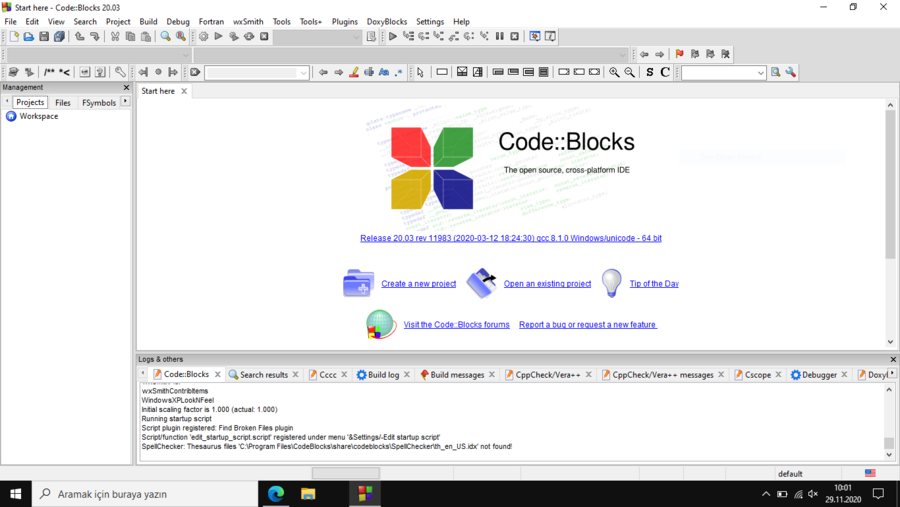Click the bold C comment toolbar icon
The image size is (900, 507).
tap(665, 72)
